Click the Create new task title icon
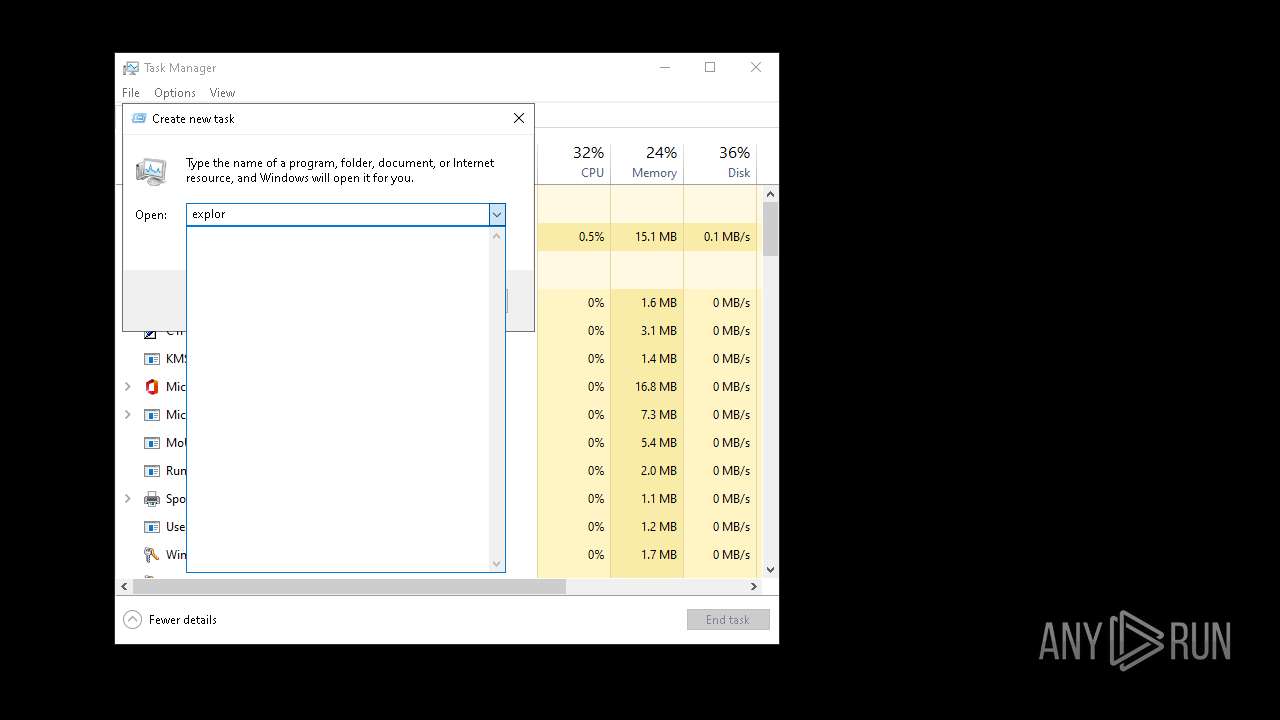1280x720 pixels. tap(139, 118)
